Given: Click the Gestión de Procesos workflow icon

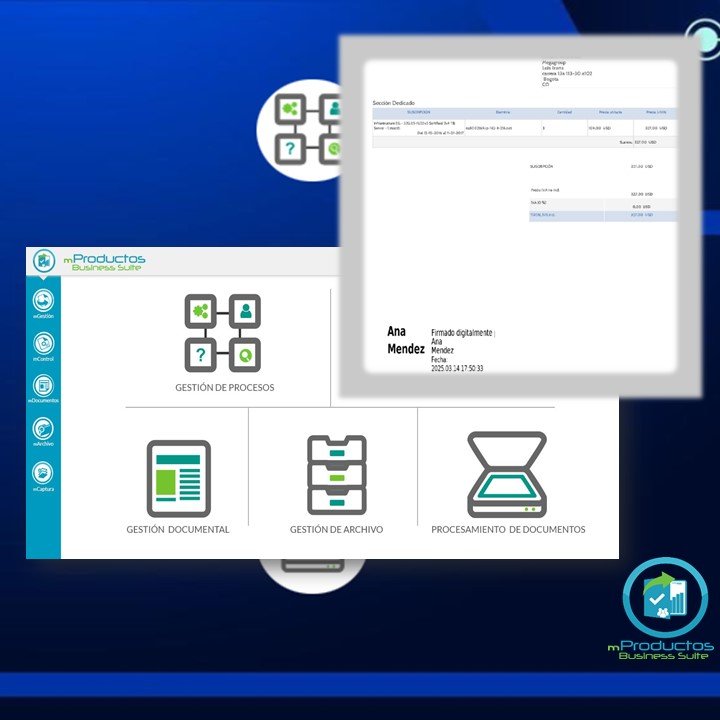Looking at the screenshot, I should pos(223,332).
